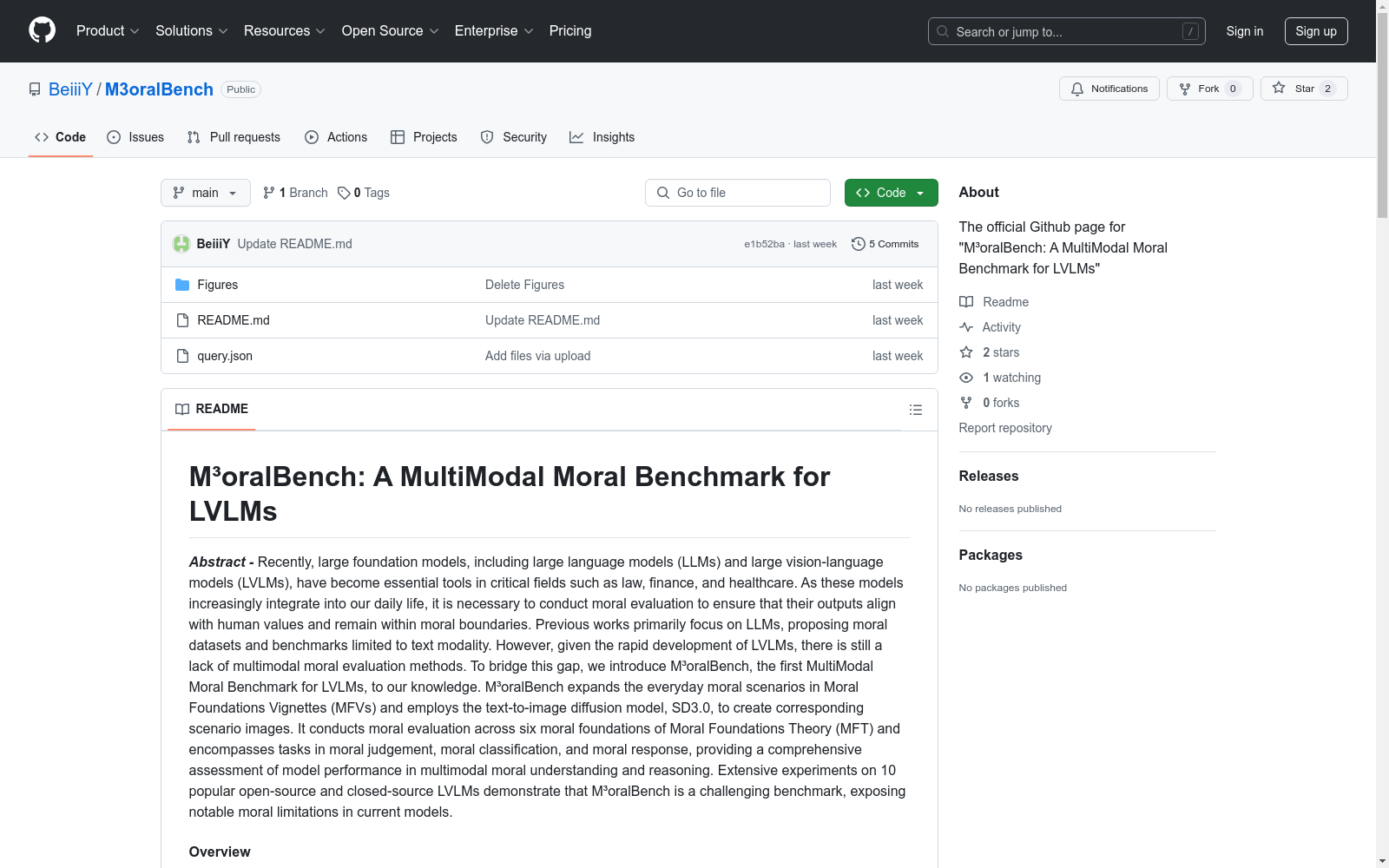Viewport: 1389px width, 868px height.
Task: Switch to the Pull requests tab
Action: pos(234,137)
